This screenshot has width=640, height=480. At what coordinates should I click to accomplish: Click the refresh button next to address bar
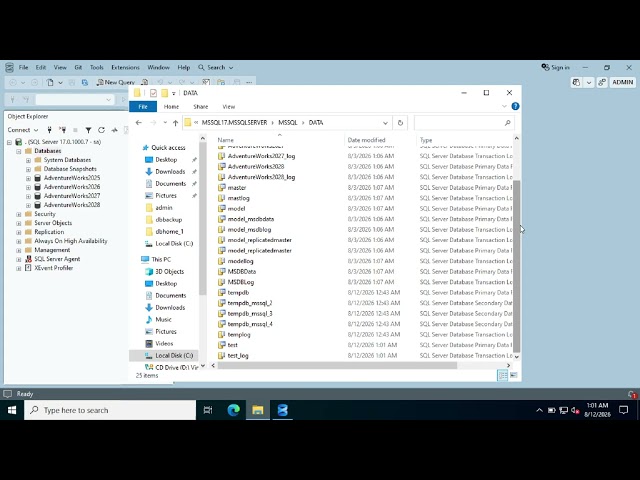400,122
